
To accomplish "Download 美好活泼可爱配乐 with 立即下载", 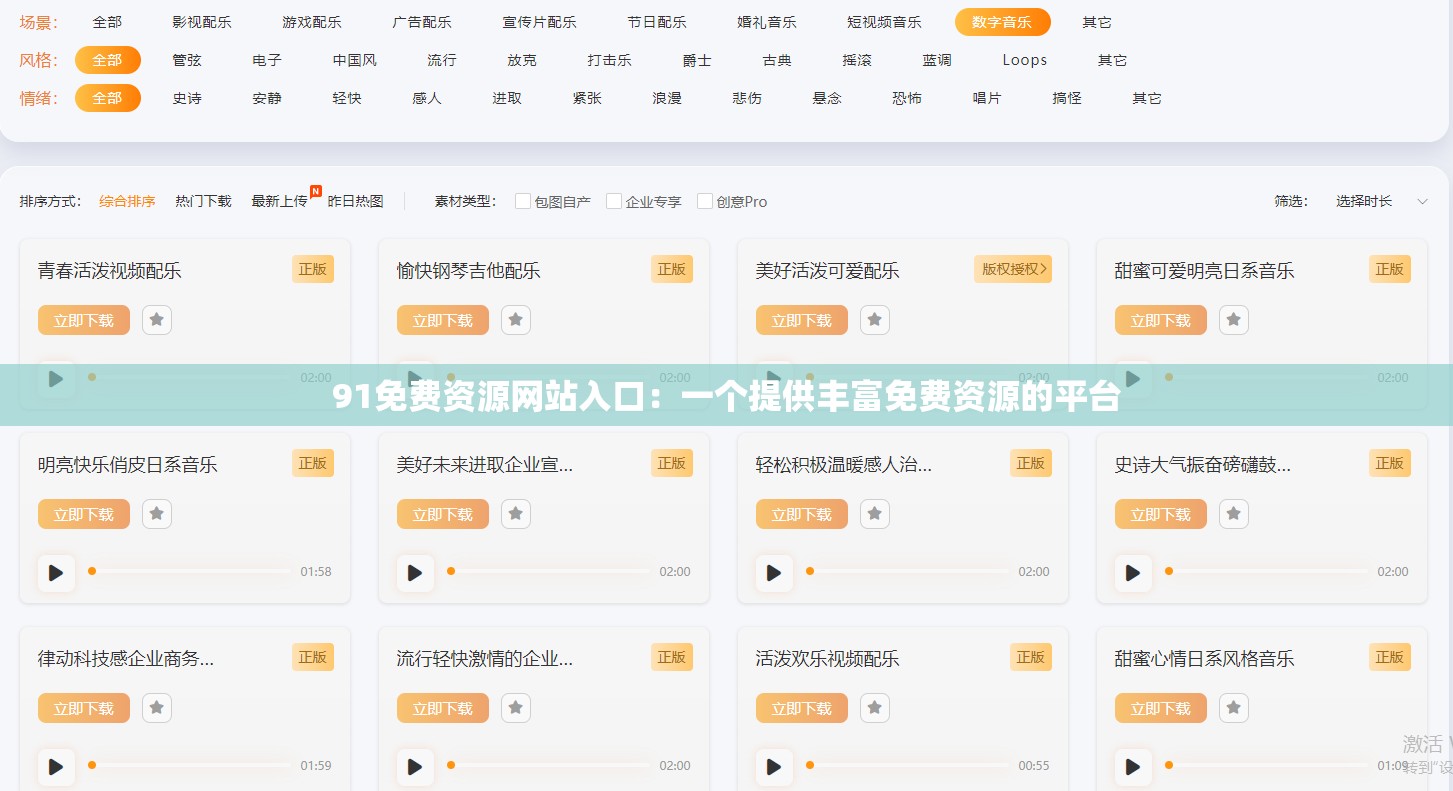I will click(802, 320).
